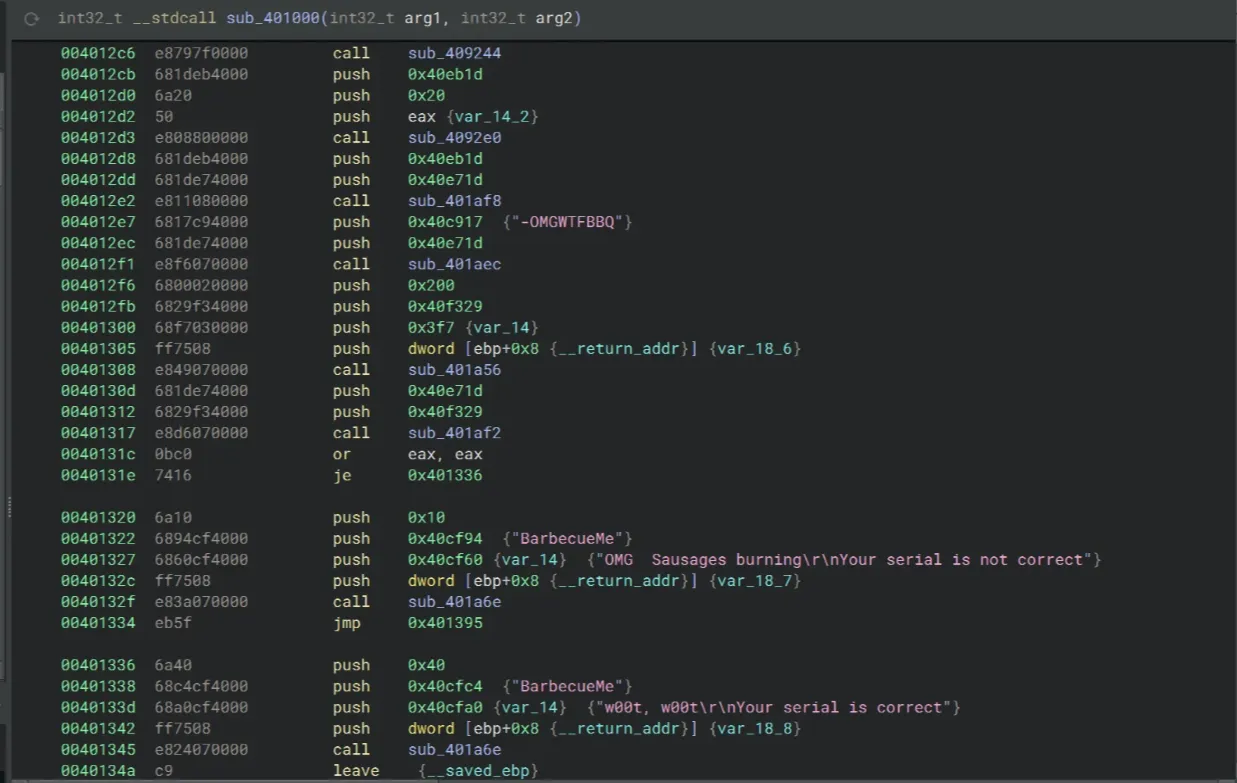Follow the je branch to 0x401336

coord(445,476)
